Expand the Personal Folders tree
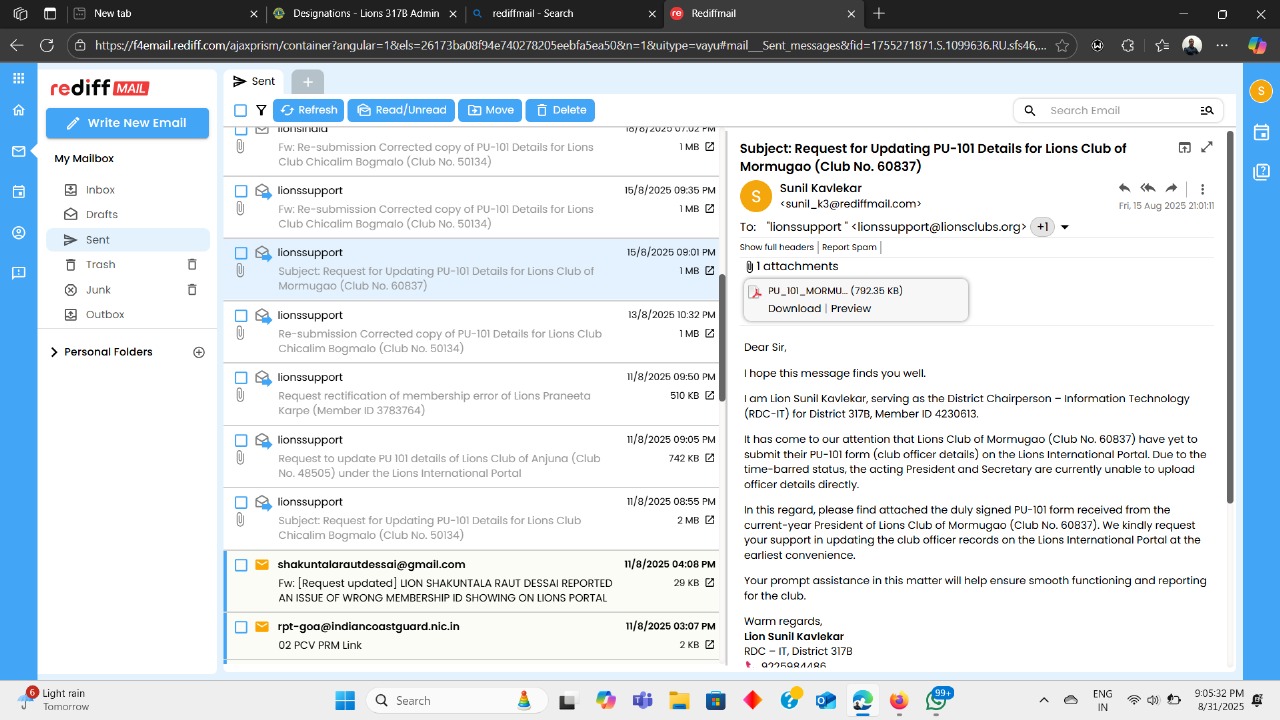The image size is (1280, 720). [x=54, y=352]
